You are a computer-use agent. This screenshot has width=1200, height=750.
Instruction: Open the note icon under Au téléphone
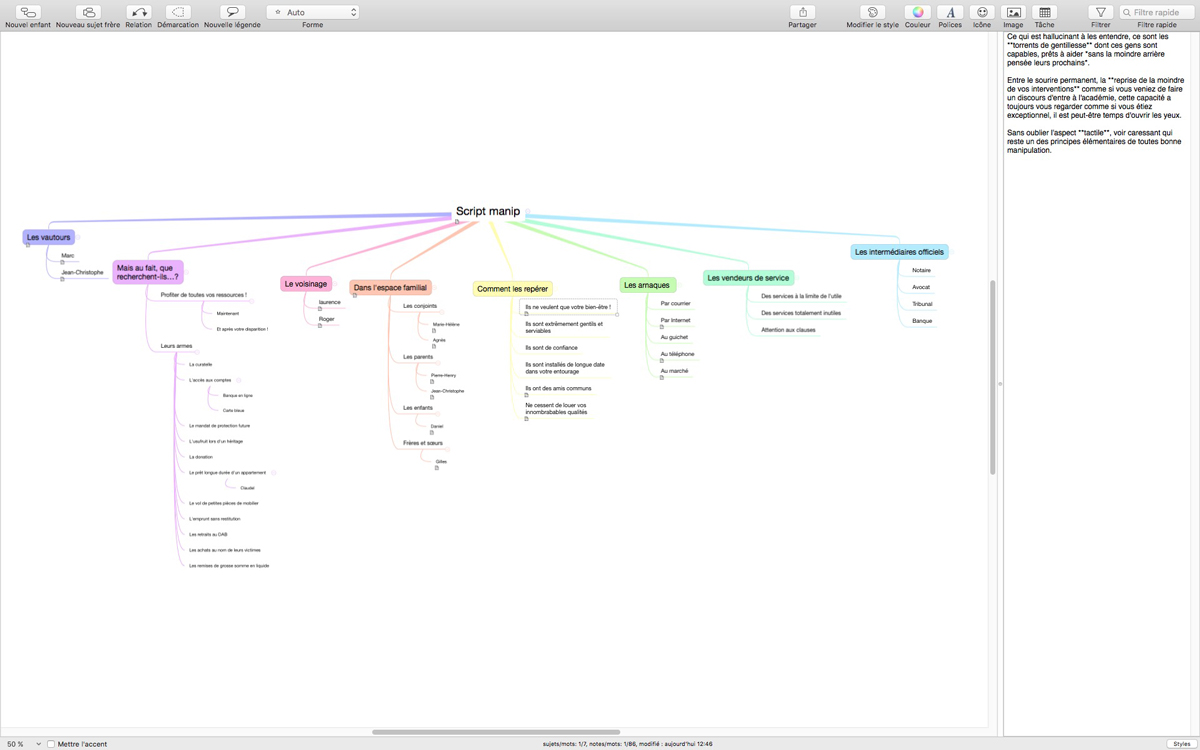662,361
